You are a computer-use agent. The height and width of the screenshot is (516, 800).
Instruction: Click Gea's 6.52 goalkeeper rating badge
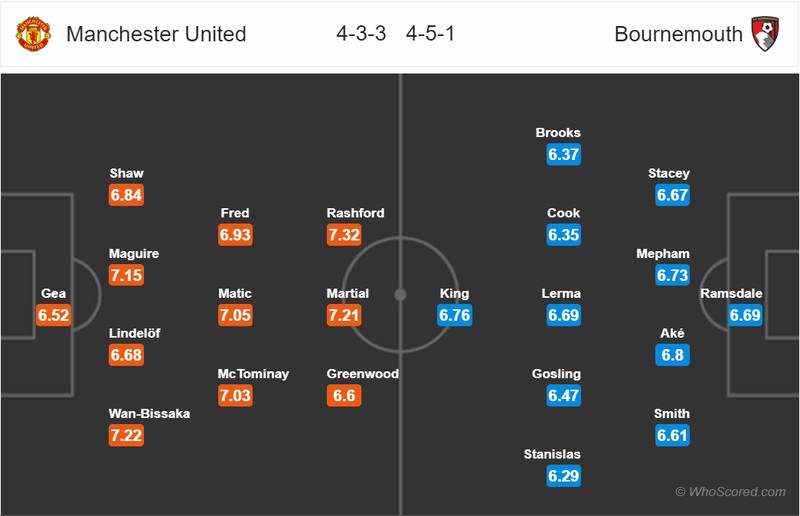coord(54,315)
